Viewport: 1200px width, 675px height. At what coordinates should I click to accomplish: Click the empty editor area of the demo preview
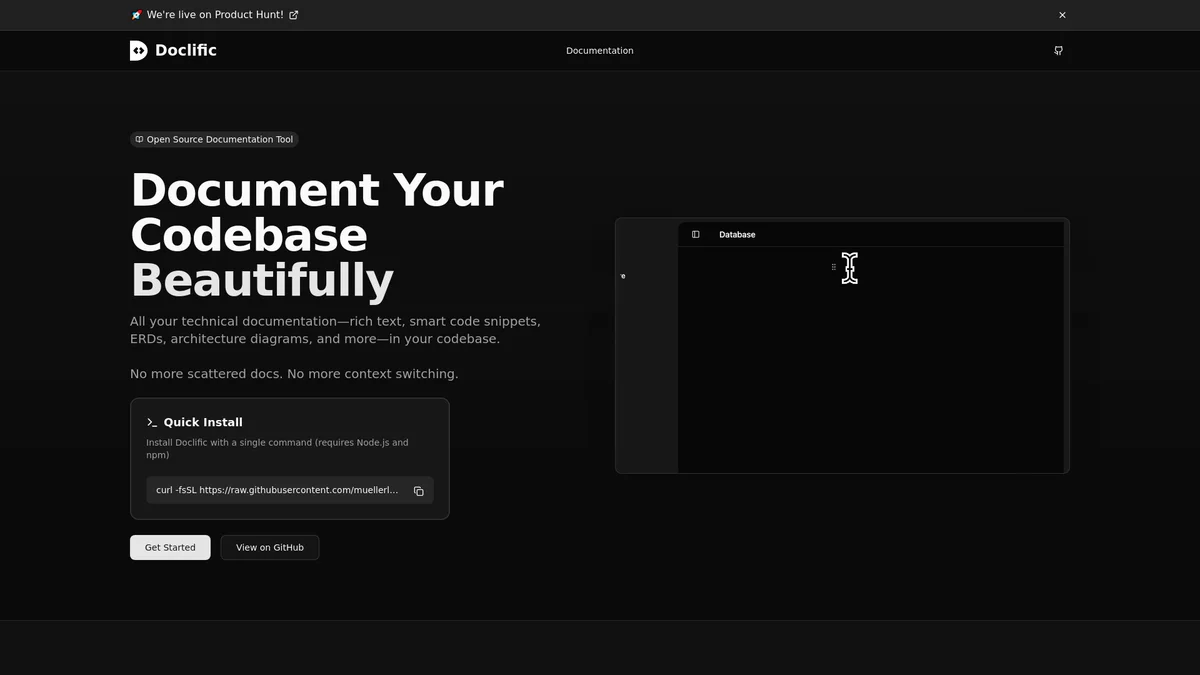coord(870,380)
